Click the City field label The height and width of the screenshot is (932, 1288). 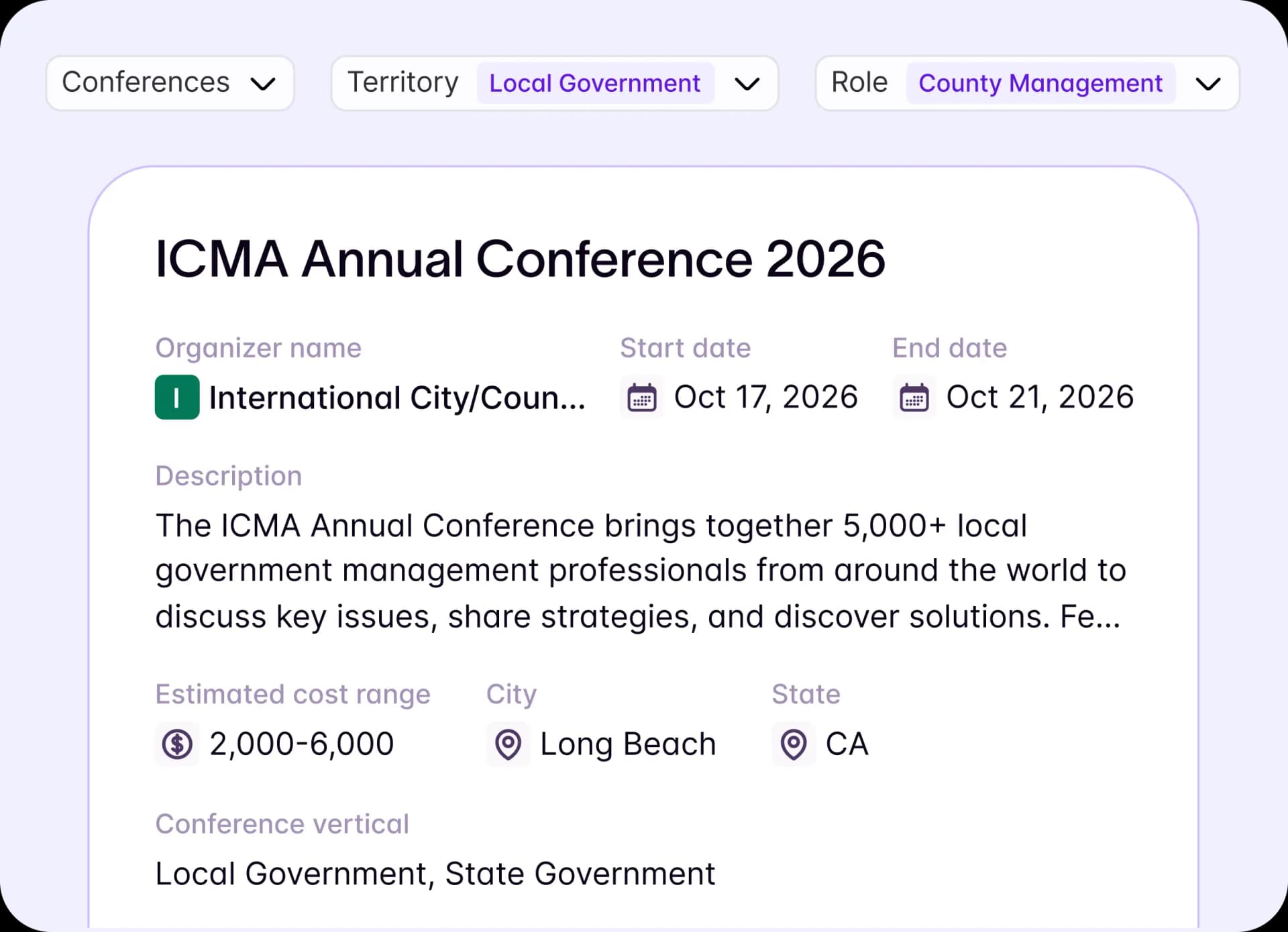tap(511, 695)
